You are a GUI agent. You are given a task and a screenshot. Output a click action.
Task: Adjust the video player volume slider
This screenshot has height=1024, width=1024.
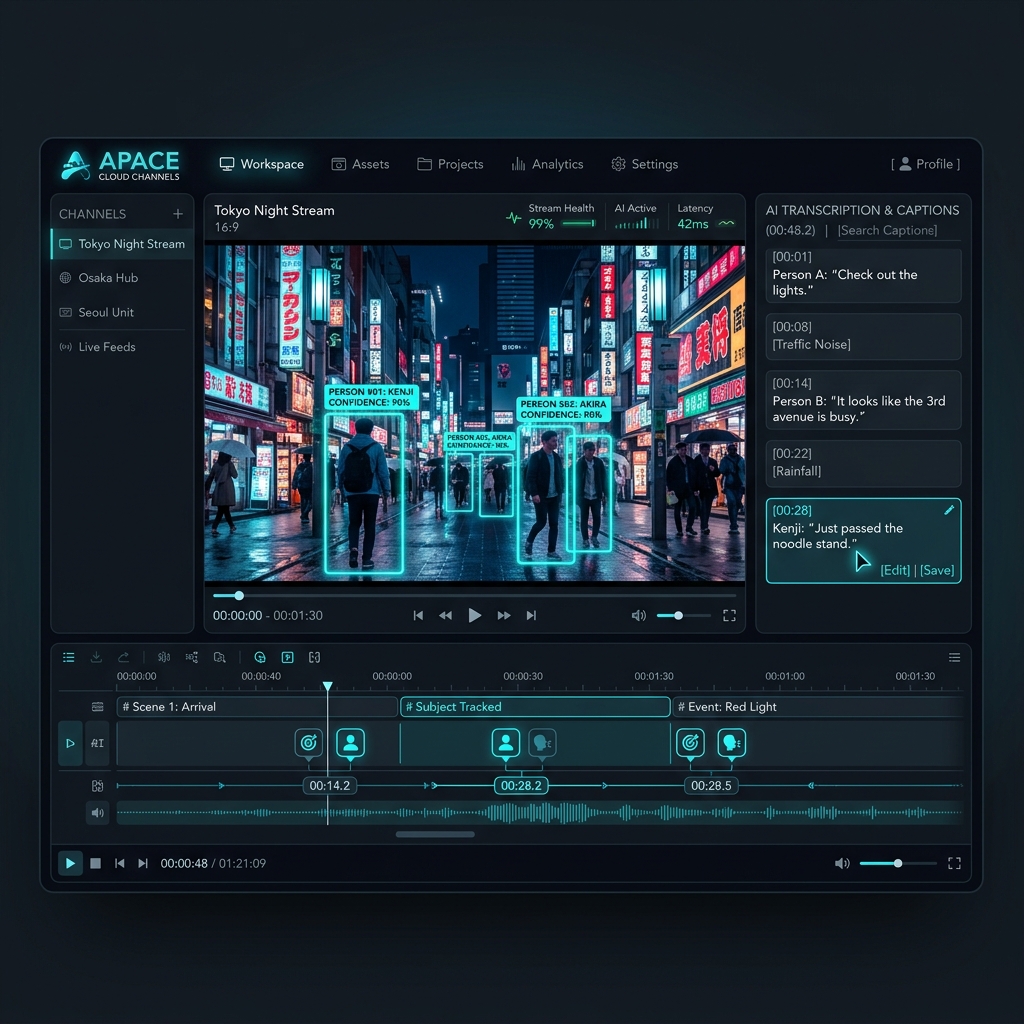(683, 615)
